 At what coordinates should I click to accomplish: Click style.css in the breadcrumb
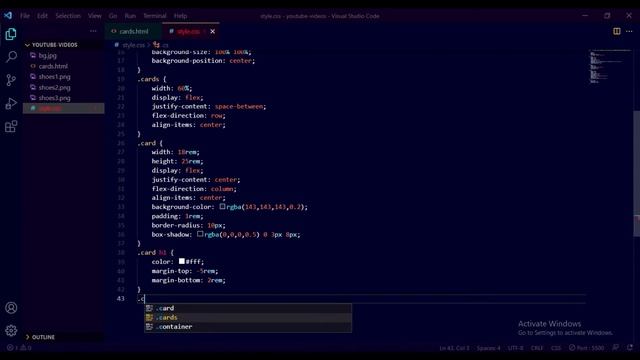point(133,45)
